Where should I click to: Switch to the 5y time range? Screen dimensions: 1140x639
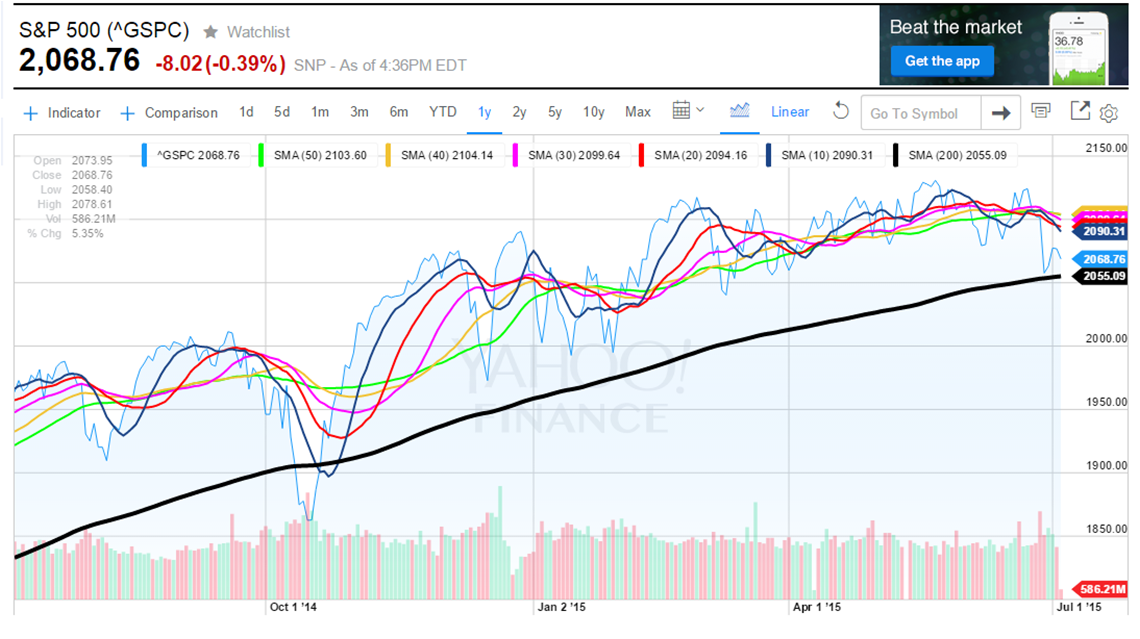555,112
